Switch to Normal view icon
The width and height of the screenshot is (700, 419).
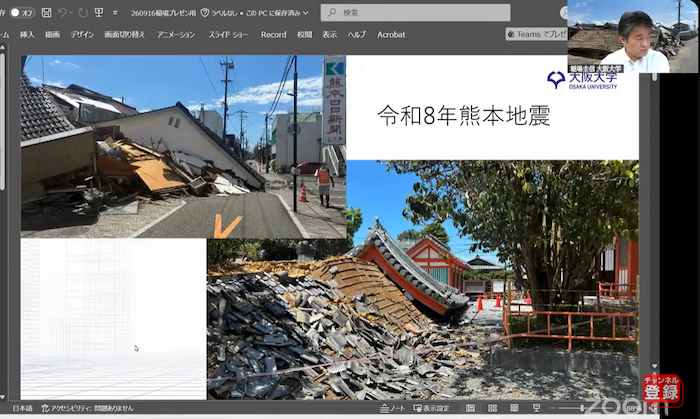pyautogui.click(x=470, y=408)
